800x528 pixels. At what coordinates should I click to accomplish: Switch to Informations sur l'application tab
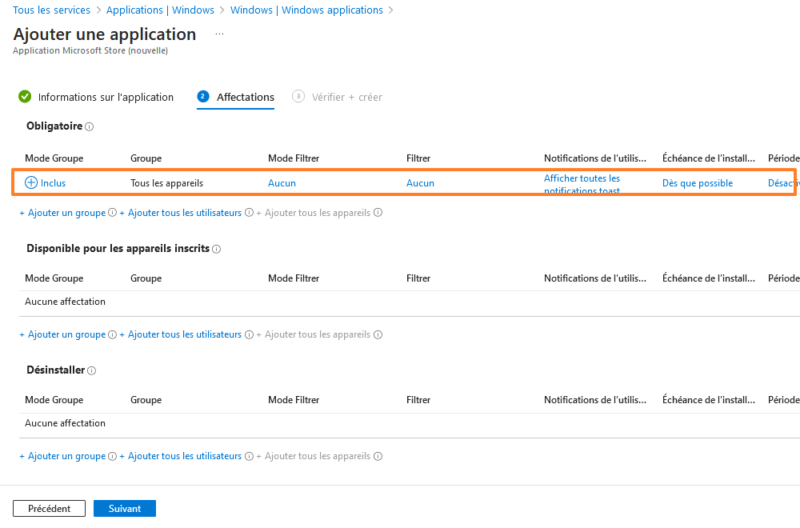[105, 97]
